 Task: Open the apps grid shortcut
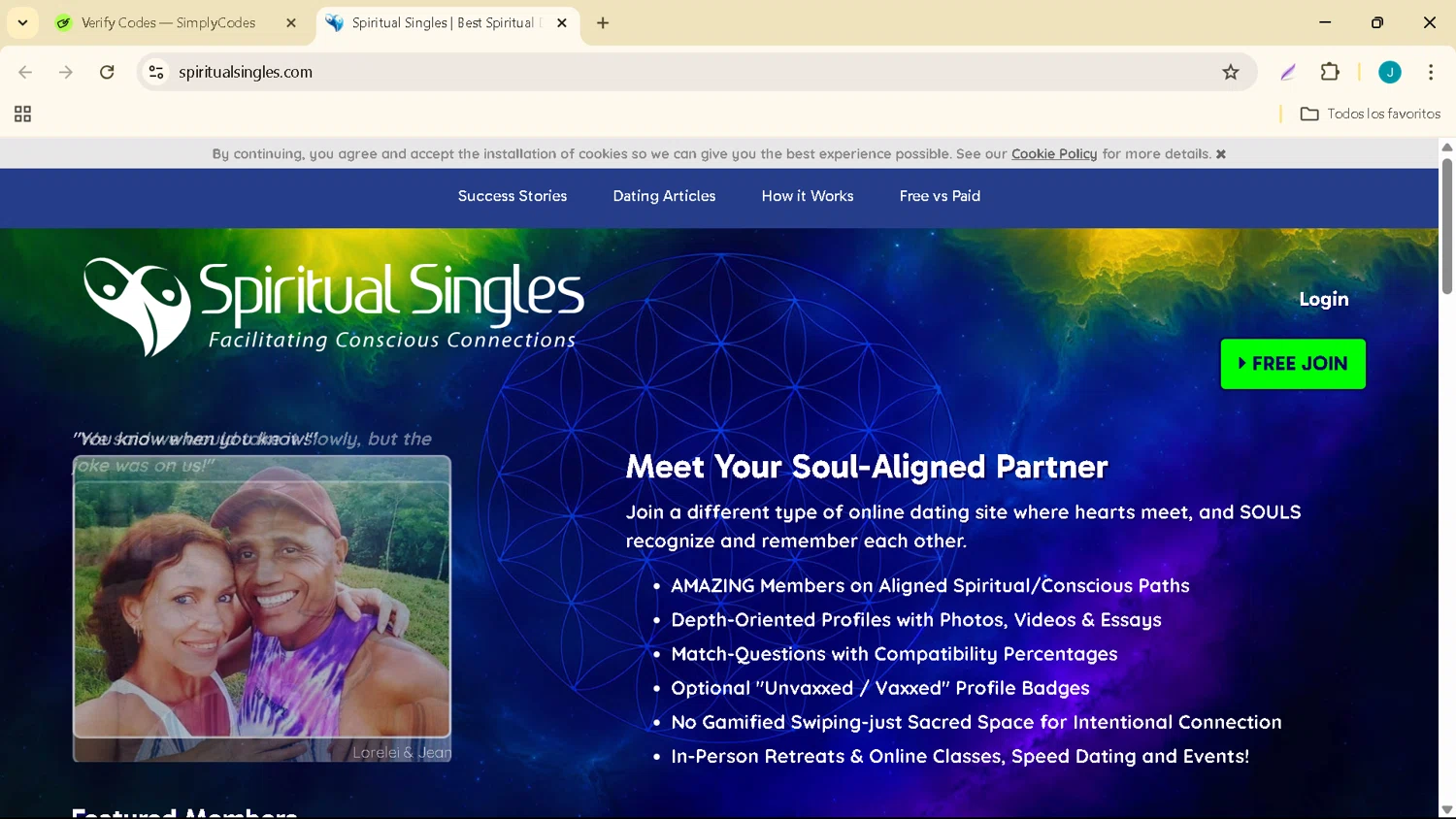[x=22, y=115]
